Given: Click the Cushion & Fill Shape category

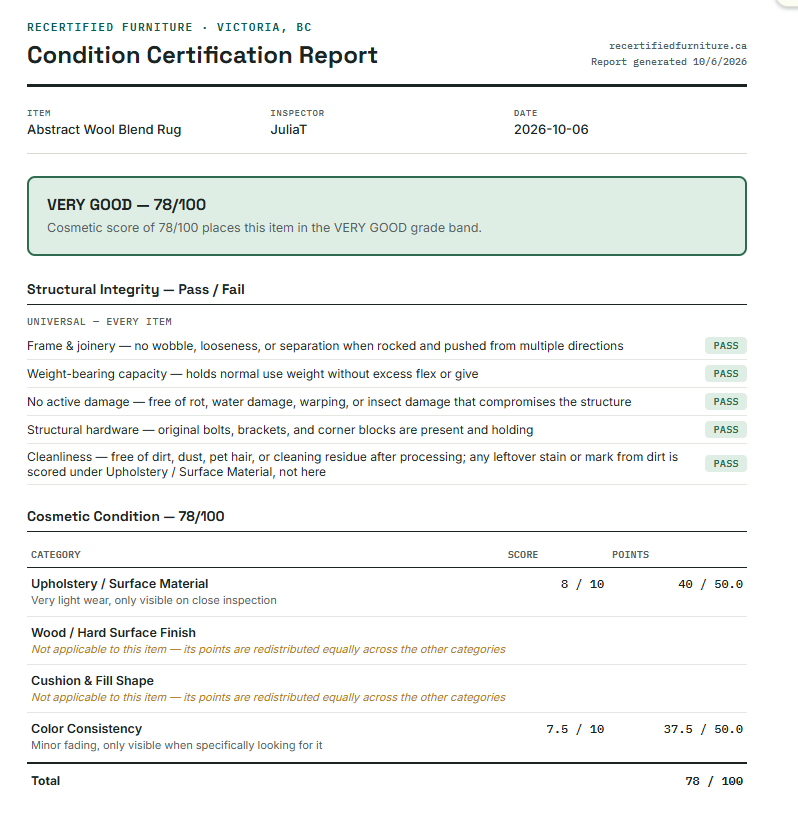Looking at the screenshot, I should [92, 681].
